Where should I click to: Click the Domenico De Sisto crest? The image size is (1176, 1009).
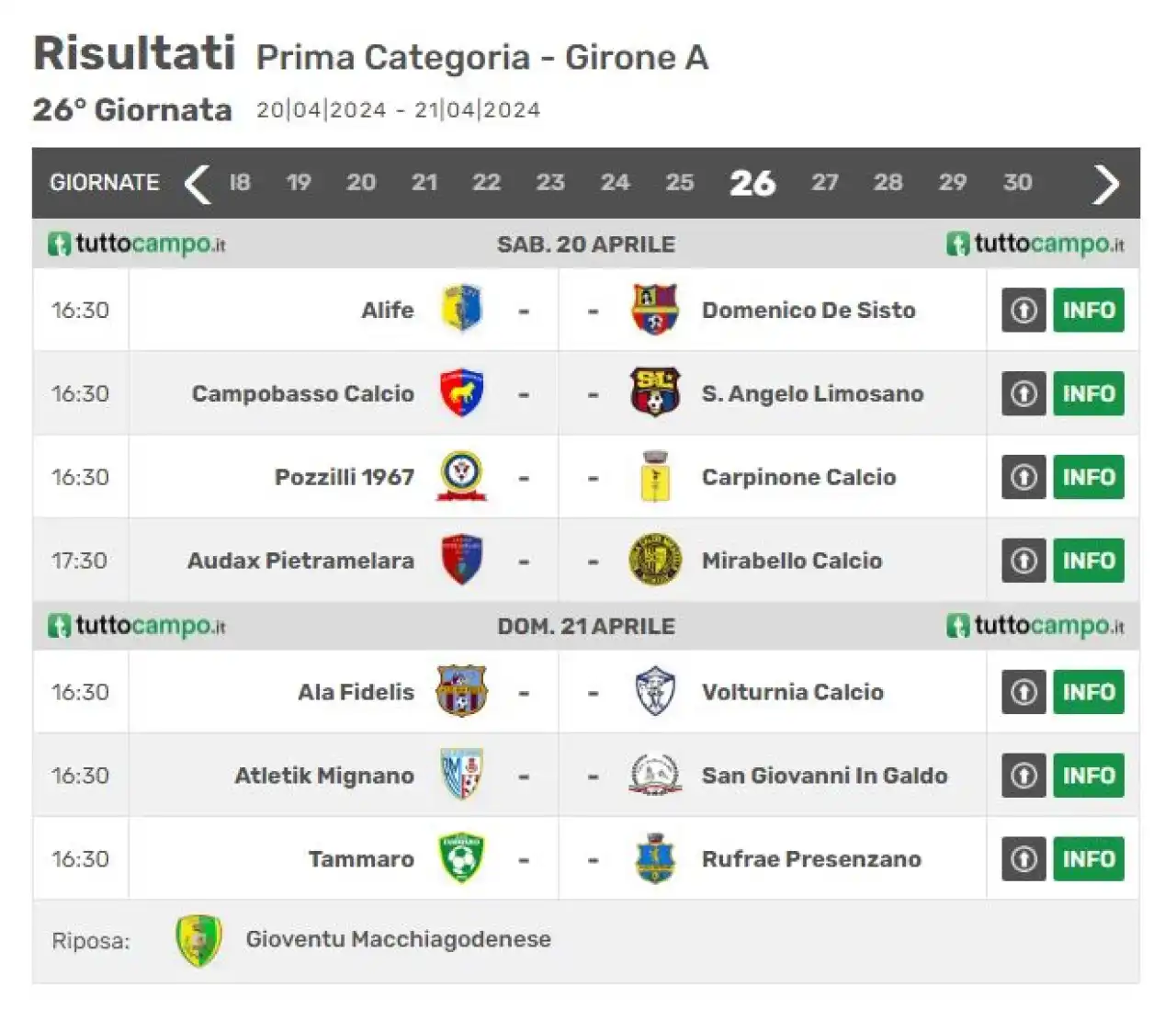coord(654,309)
